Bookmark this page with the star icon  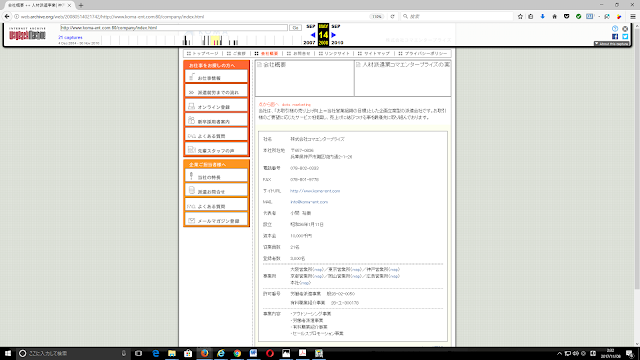[520, 16]
